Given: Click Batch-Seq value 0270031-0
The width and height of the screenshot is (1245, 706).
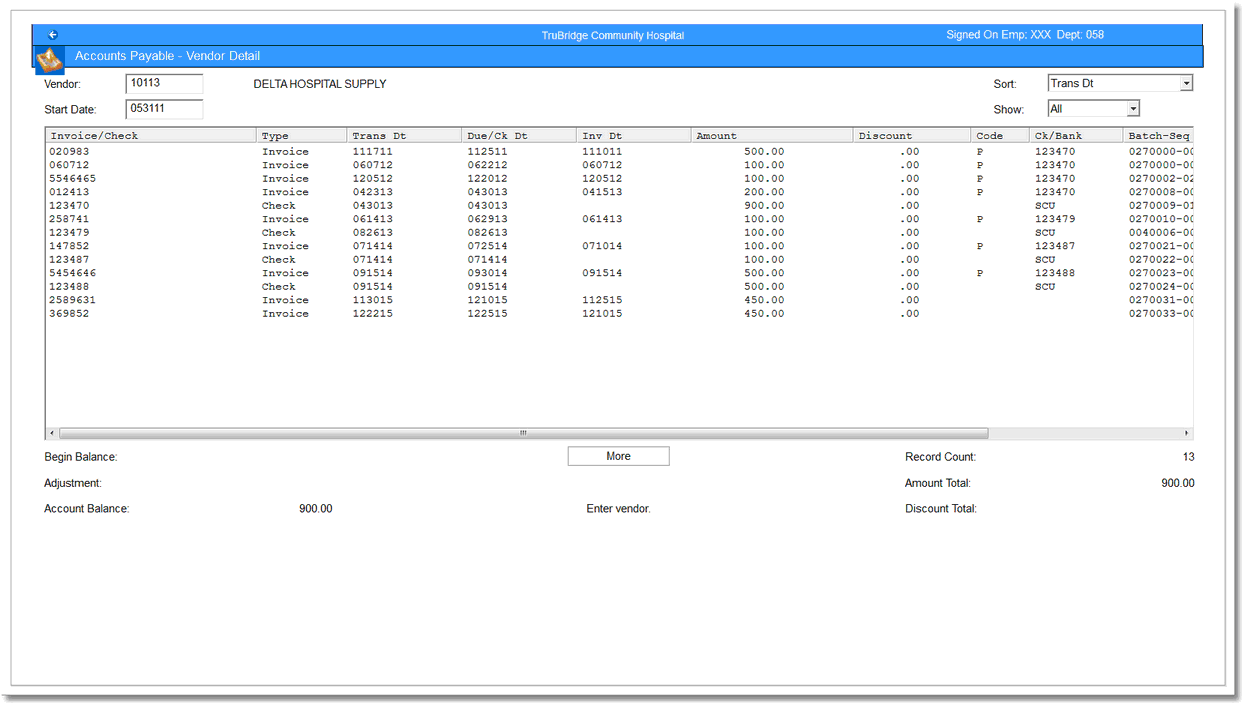Looking at the screenshot, I should coord(1161,300).
